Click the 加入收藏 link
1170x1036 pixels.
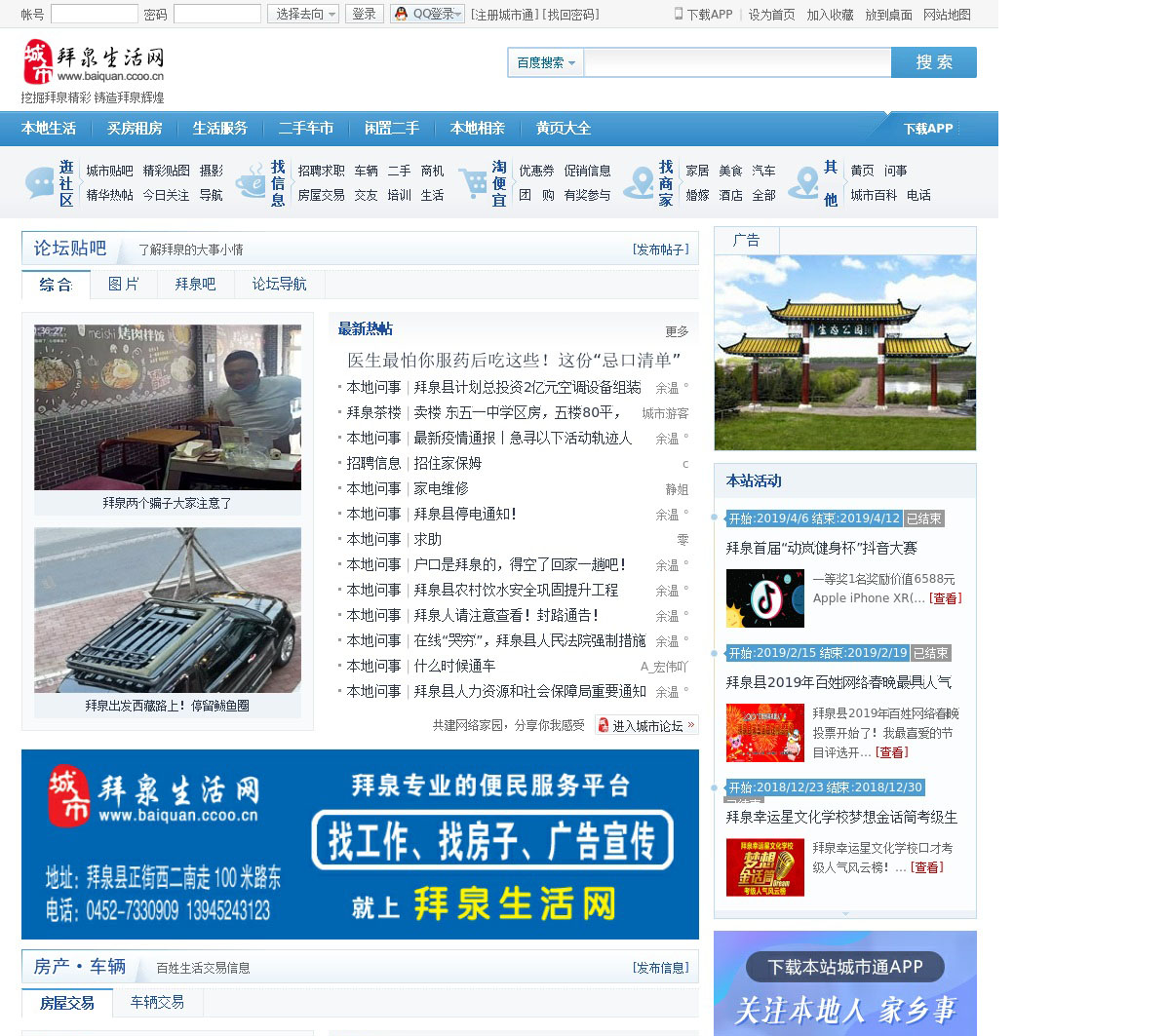click(x=830, y=15)
